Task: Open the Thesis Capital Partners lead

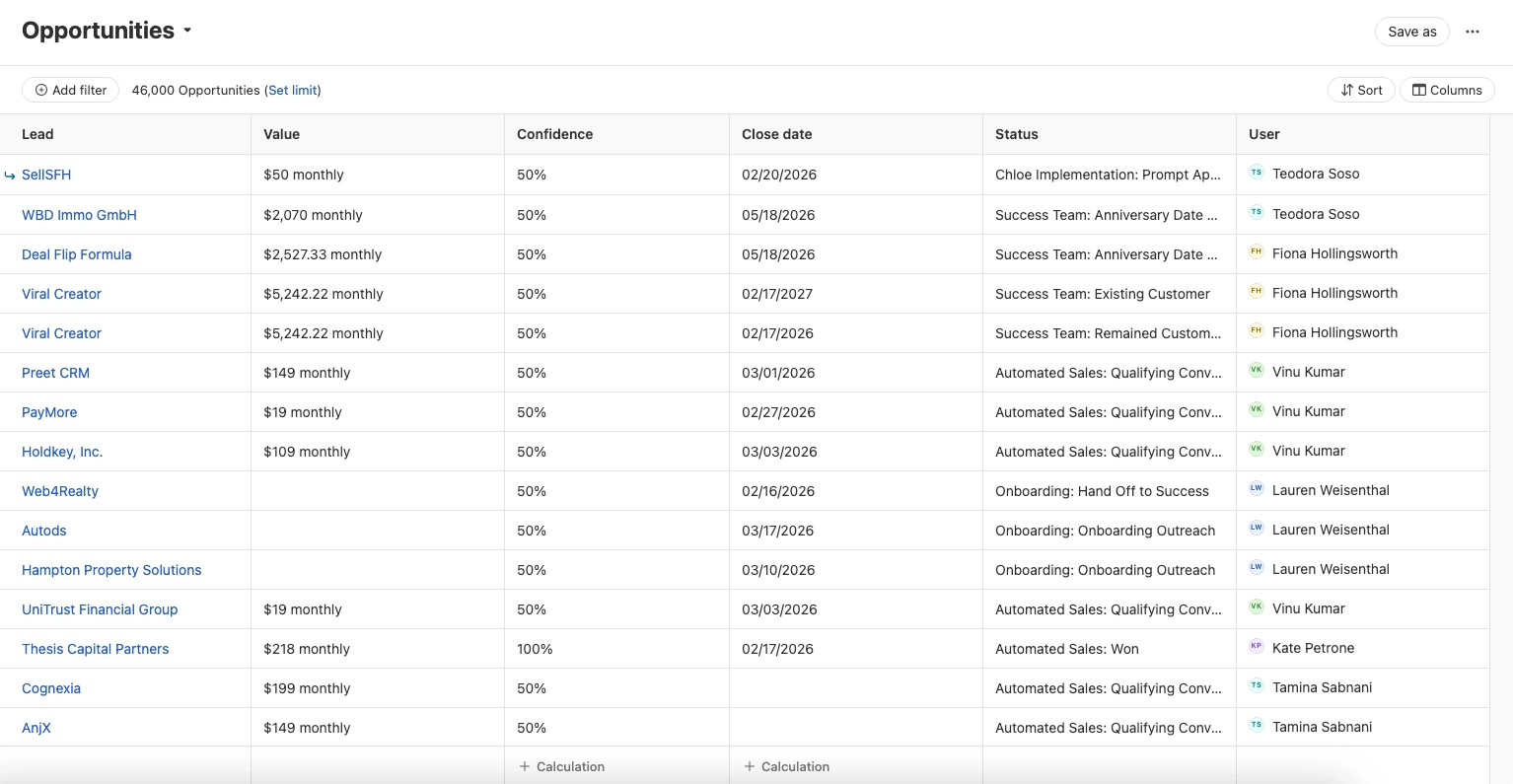Action: pyautogui.click(x=96, y=649)
